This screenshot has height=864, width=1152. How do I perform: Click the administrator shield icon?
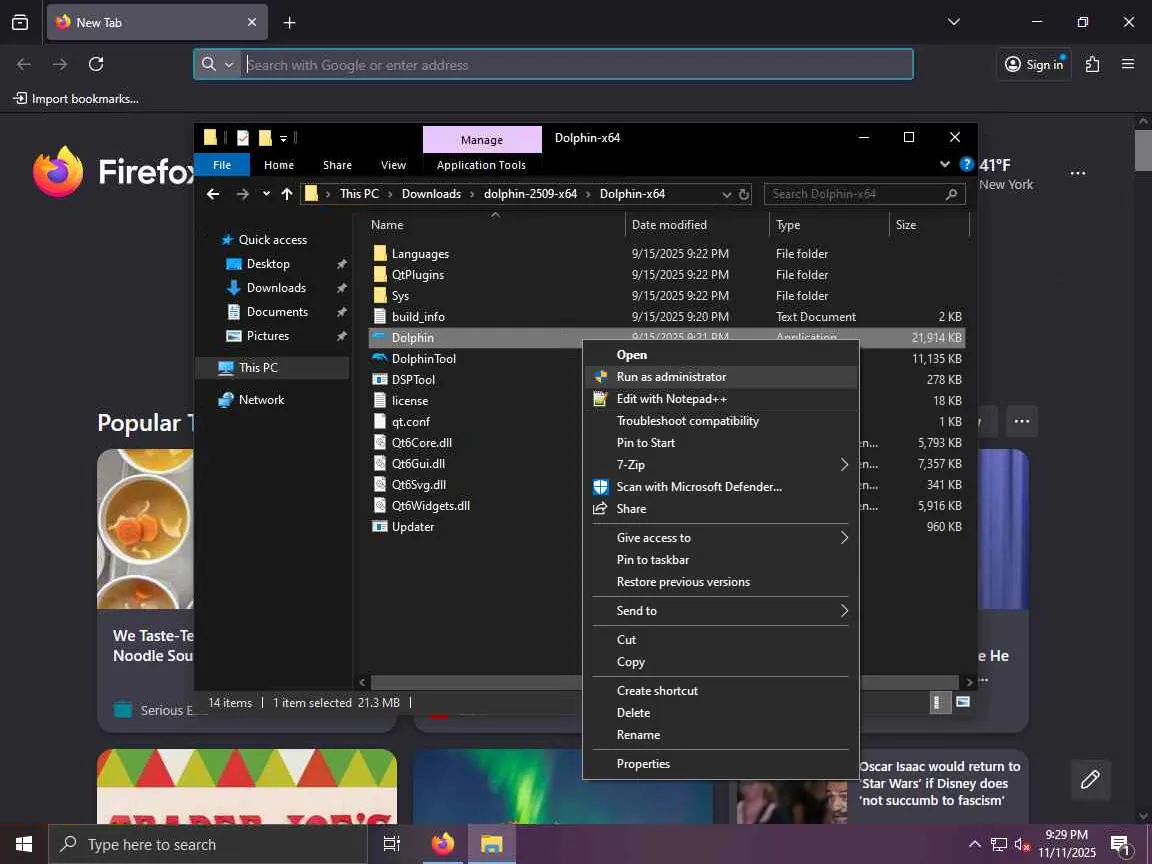pos(600,376)
